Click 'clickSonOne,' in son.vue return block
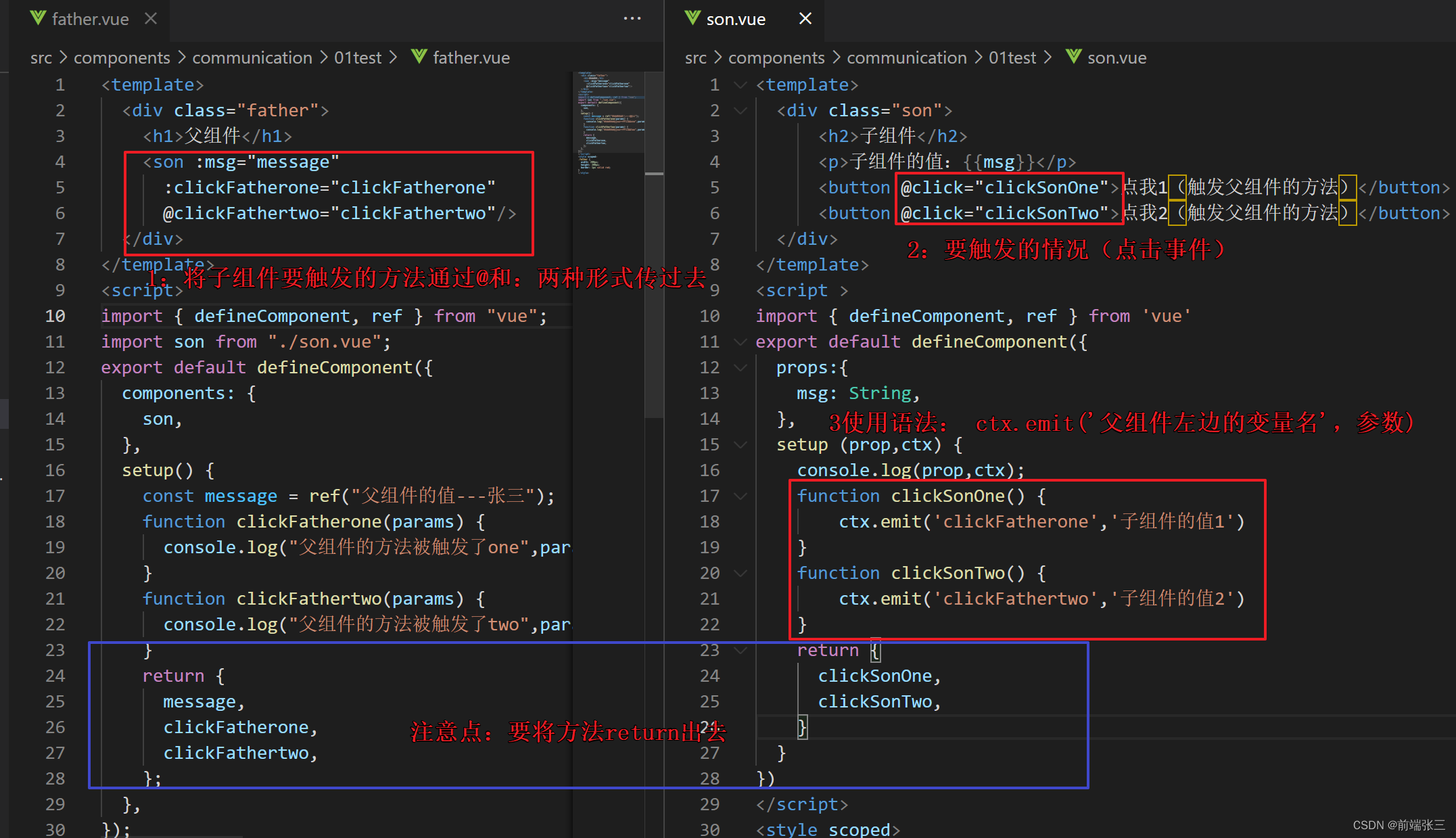 (880, 676)
